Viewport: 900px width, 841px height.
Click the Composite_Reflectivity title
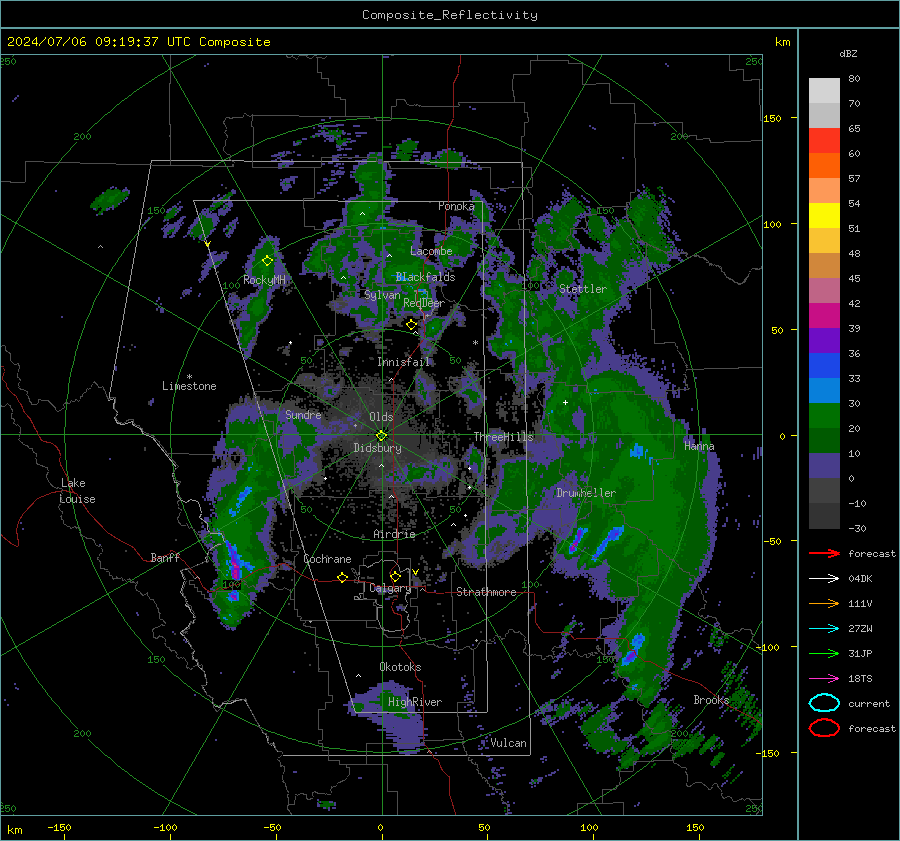[x=450, y=15]
